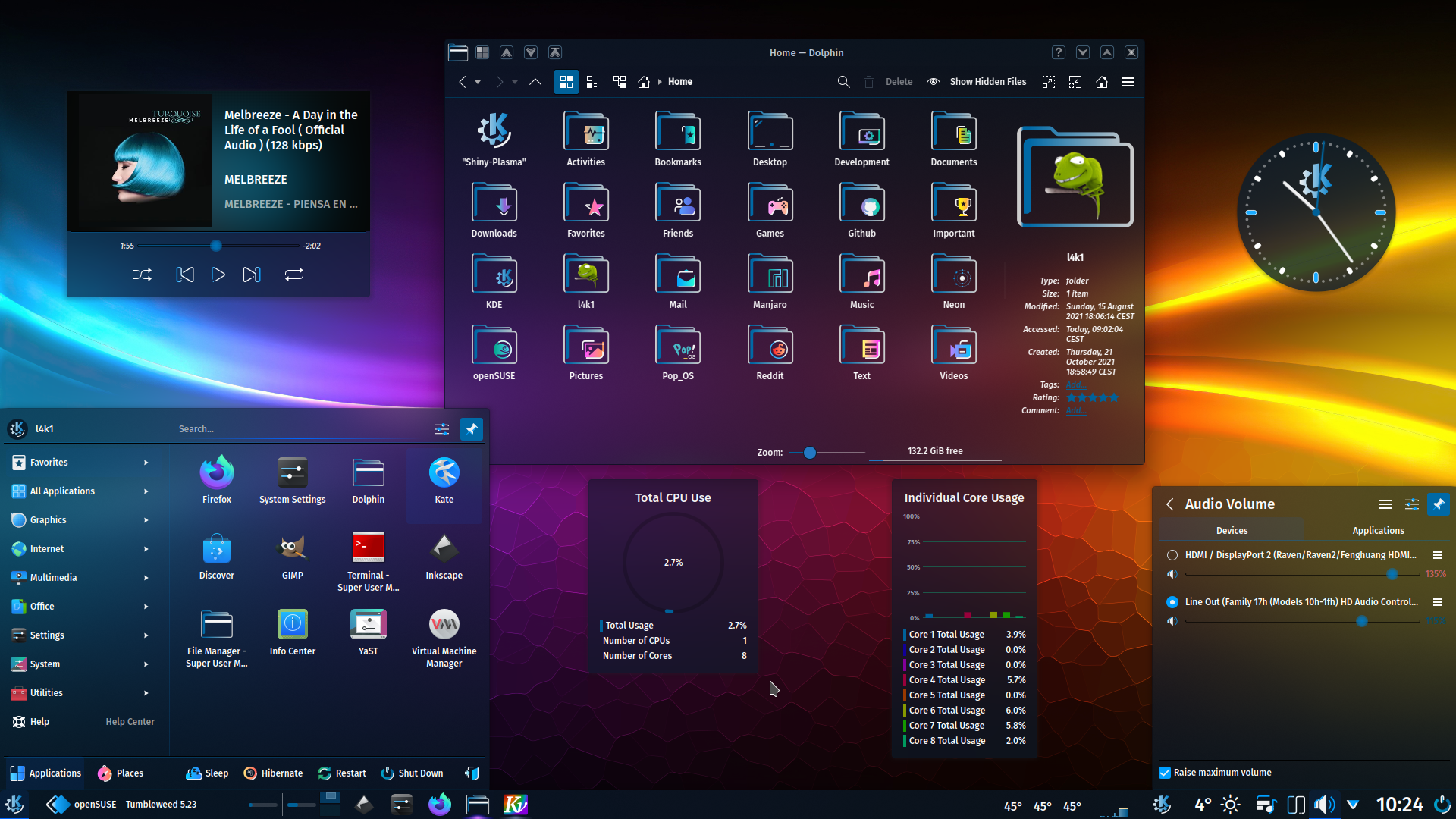The width and height of the screenshot is (1456, 819).
Task: Set five-star rating in Dolphin info panel
Action: [x=1114, y=398]
